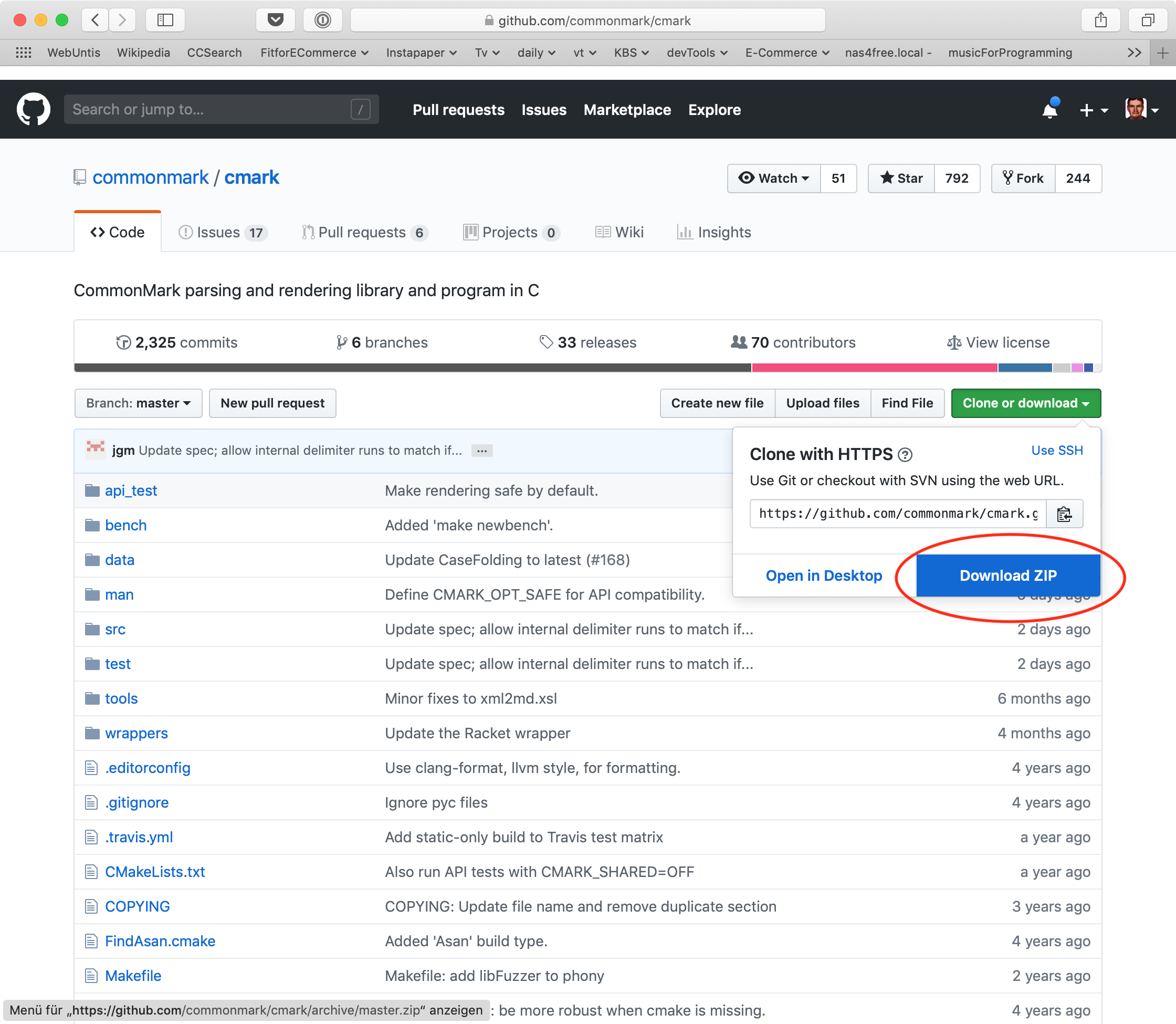
Task: Open the user avatar menu
Action: click(x=1142, y=109)
